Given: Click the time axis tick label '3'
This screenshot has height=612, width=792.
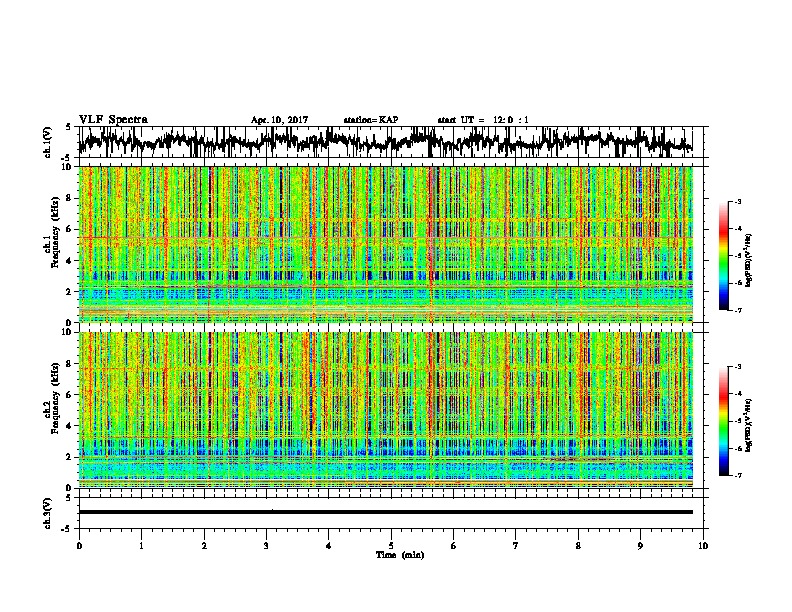Looking at the screenshot, I should pos(266,546).
